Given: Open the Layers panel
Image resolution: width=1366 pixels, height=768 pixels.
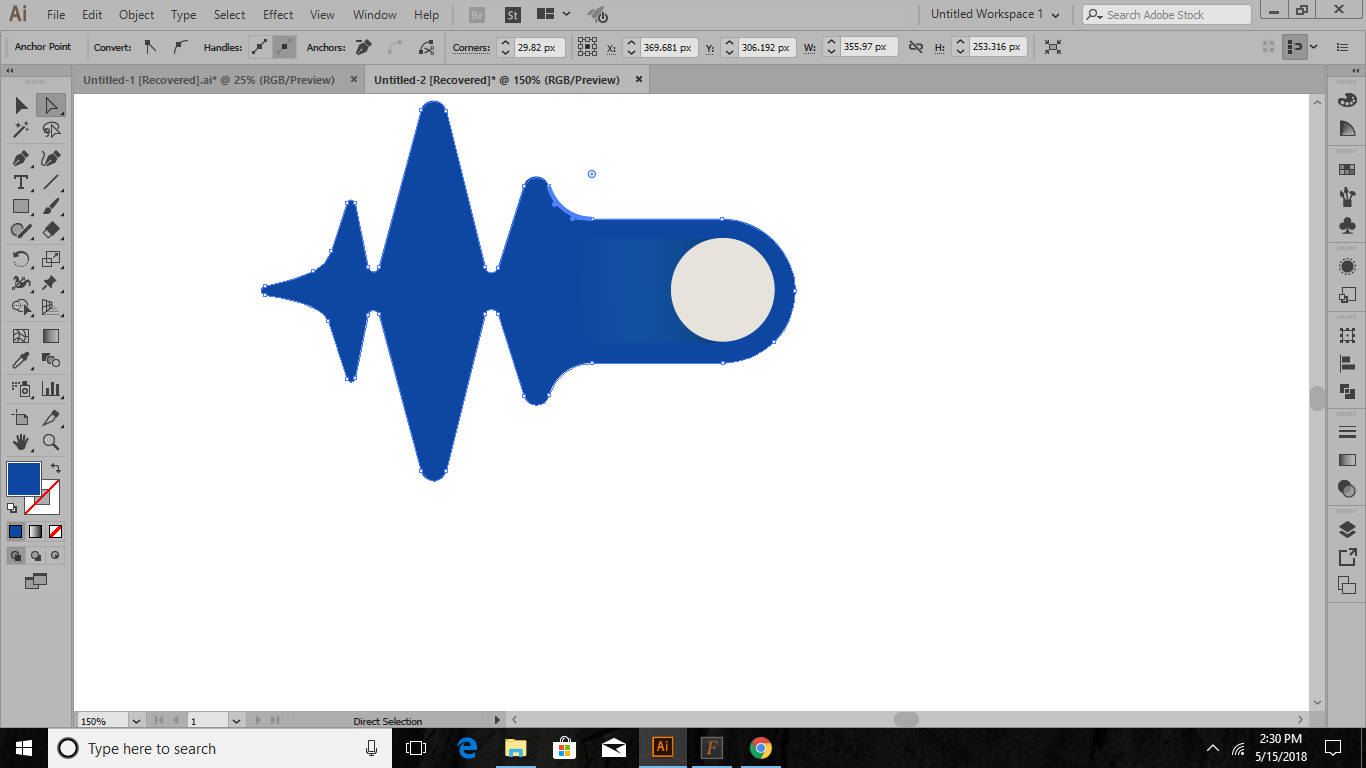Looking at the screenshot, I should click(x=1345, y=528).
